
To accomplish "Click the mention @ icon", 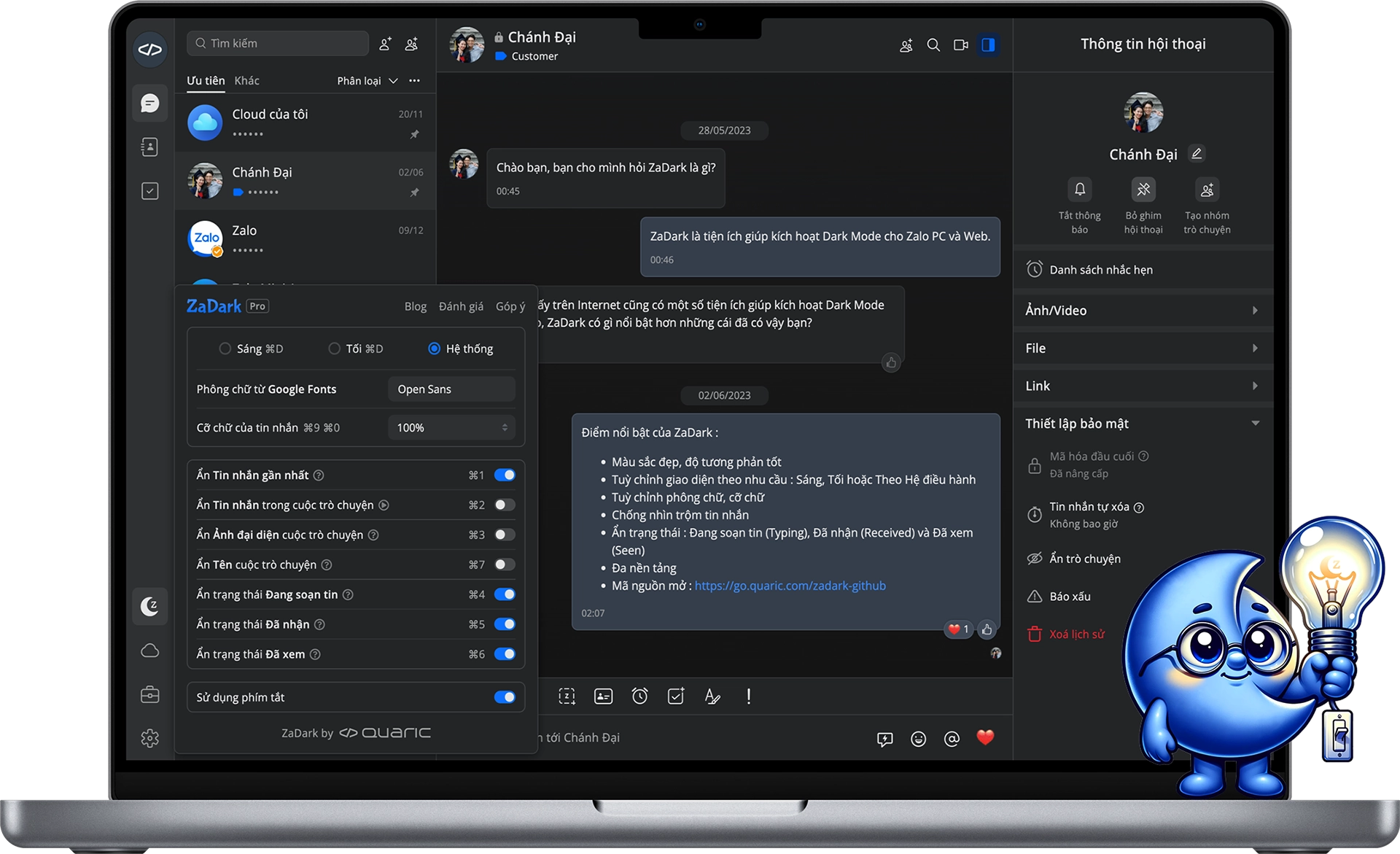I will 952,739.
